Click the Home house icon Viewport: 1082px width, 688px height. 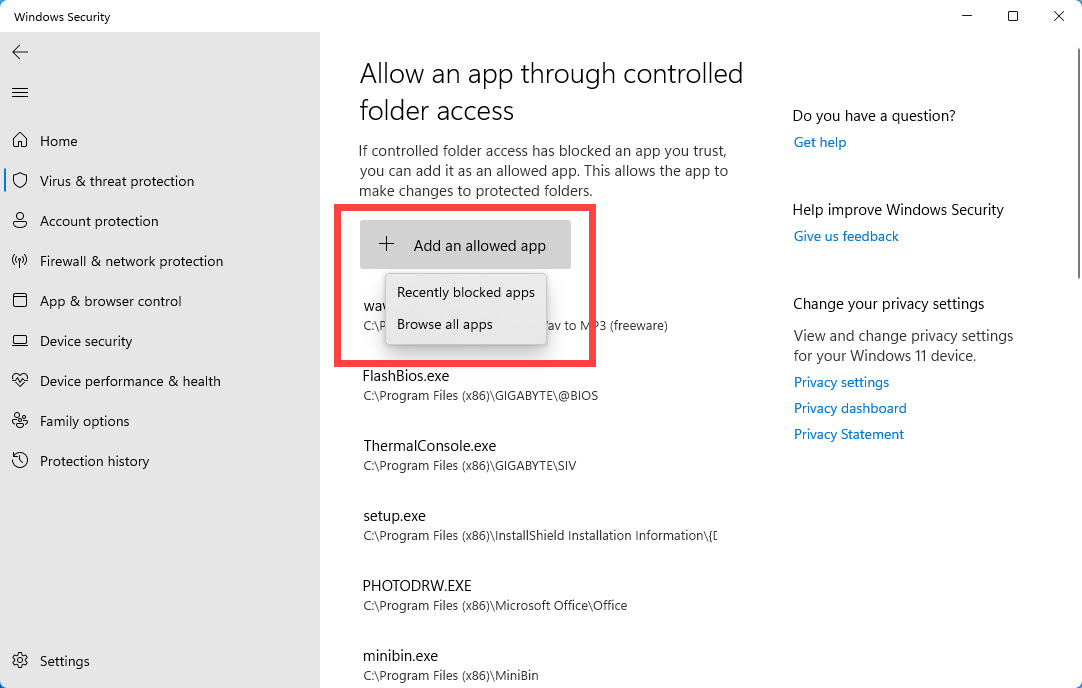(x=20, y=141)
